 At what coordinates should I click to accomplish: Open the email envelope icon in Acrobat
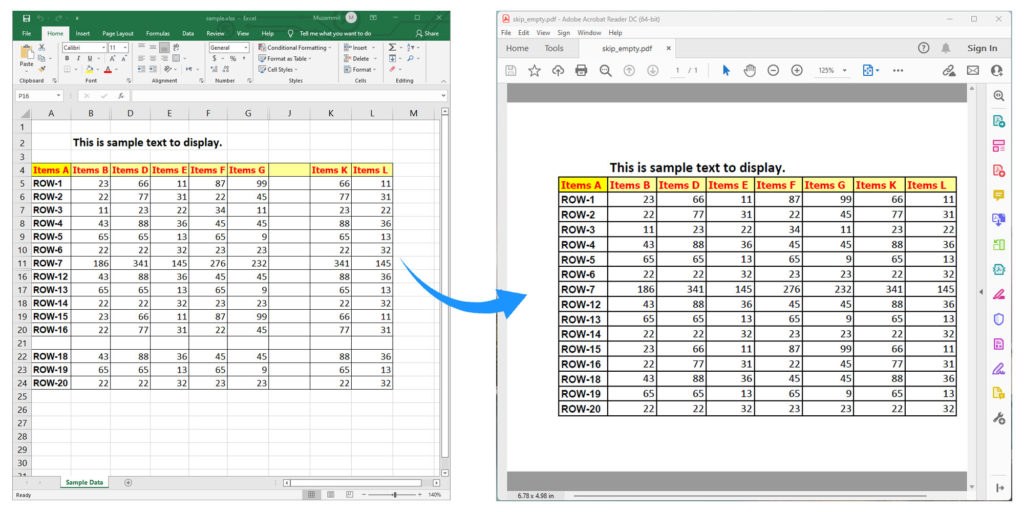[x=973, y=70]
